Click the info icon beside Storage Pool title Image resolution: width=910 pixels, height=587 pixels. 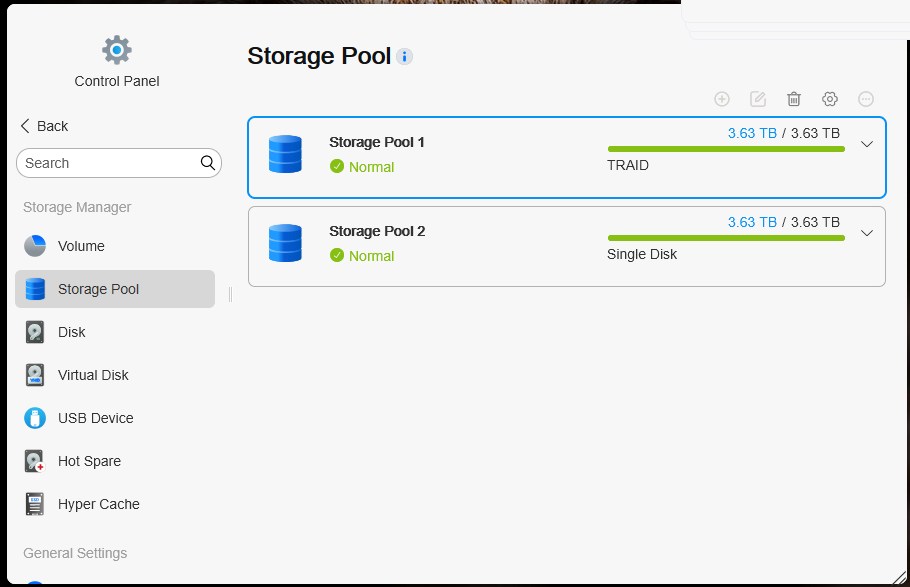point(405,56)
